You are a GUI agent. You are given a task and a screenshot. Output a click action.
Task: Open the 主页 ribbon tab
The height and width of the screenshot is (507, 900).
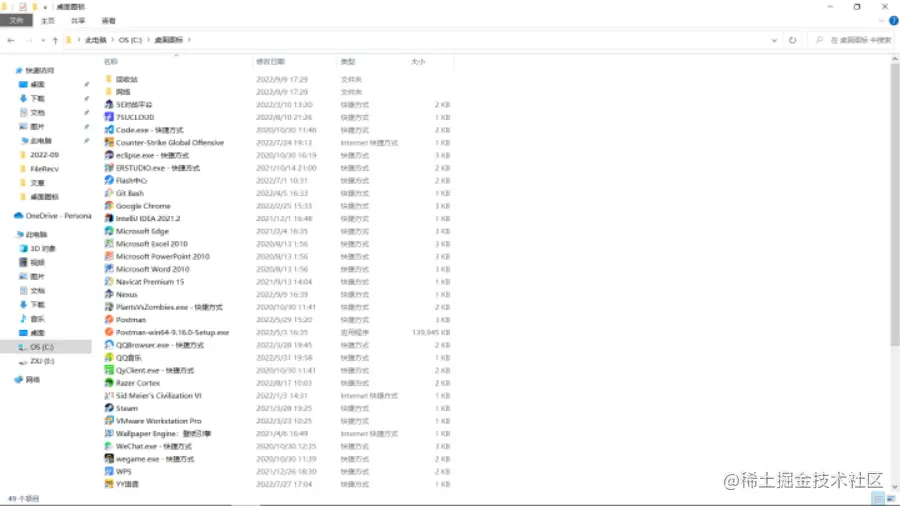pyautogui.click(x=48, y=21)
